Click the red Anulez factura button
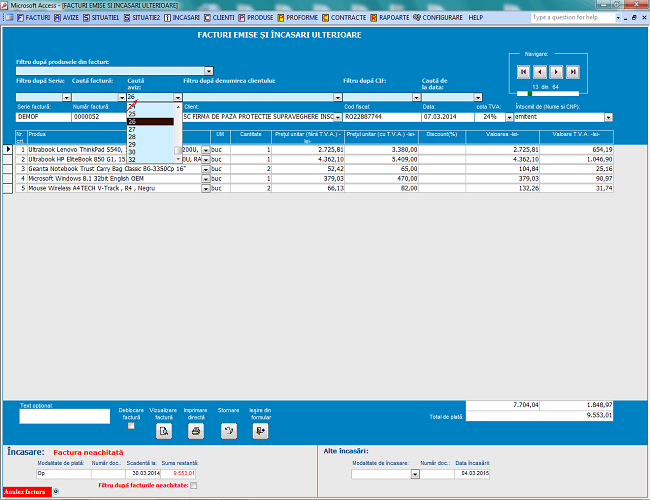Screen dimensions: 650x500 pos(27,492)
